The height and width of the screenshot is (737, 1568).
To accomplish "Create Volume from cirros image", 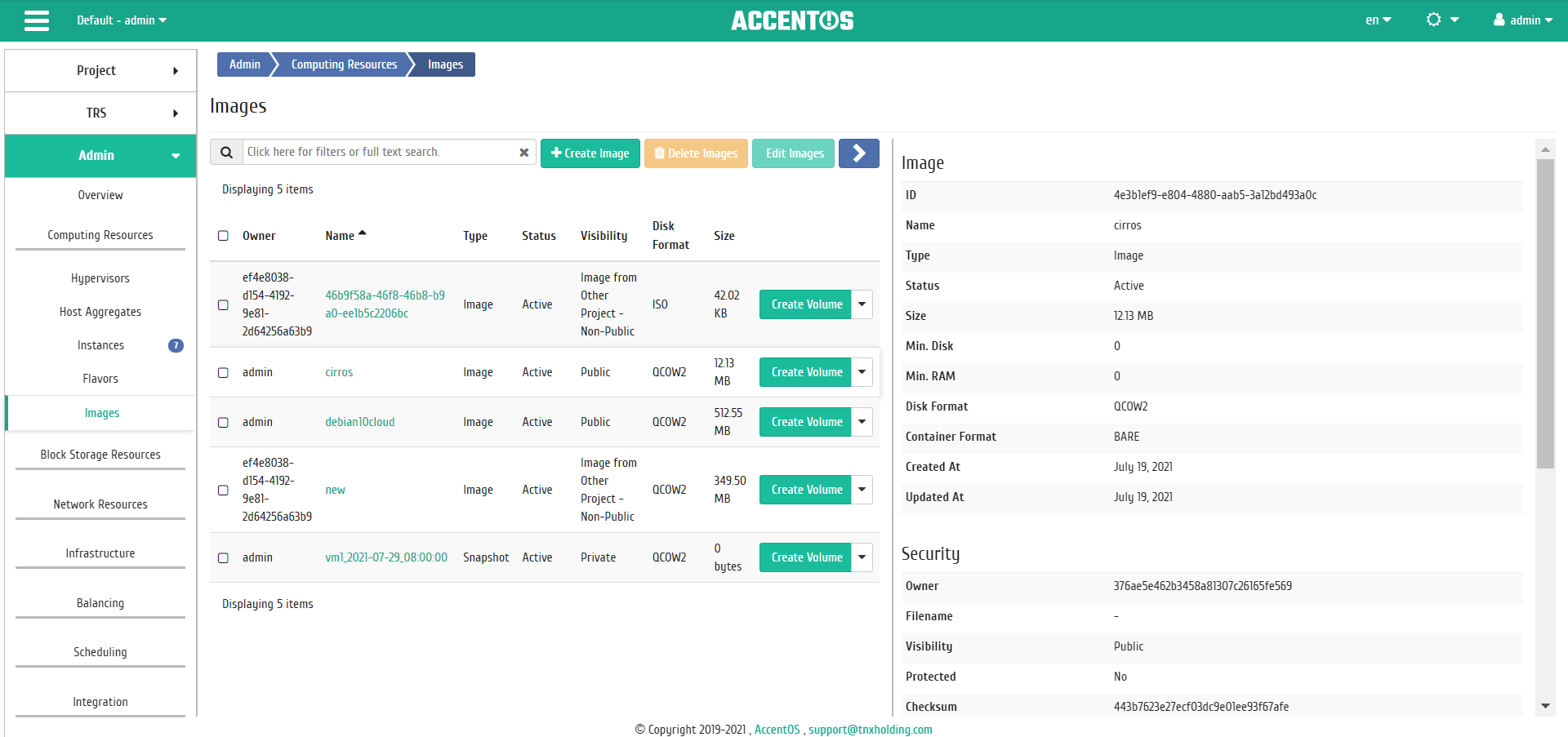I will pyautogui.click(x=806, y=372).
